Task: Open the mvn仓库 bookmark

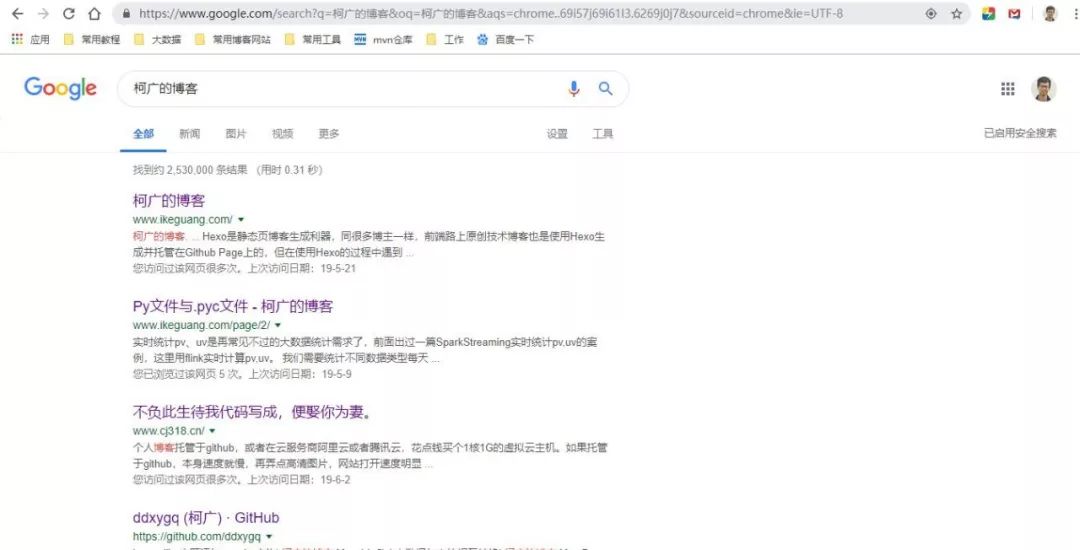Action: (x=384, y=39)
